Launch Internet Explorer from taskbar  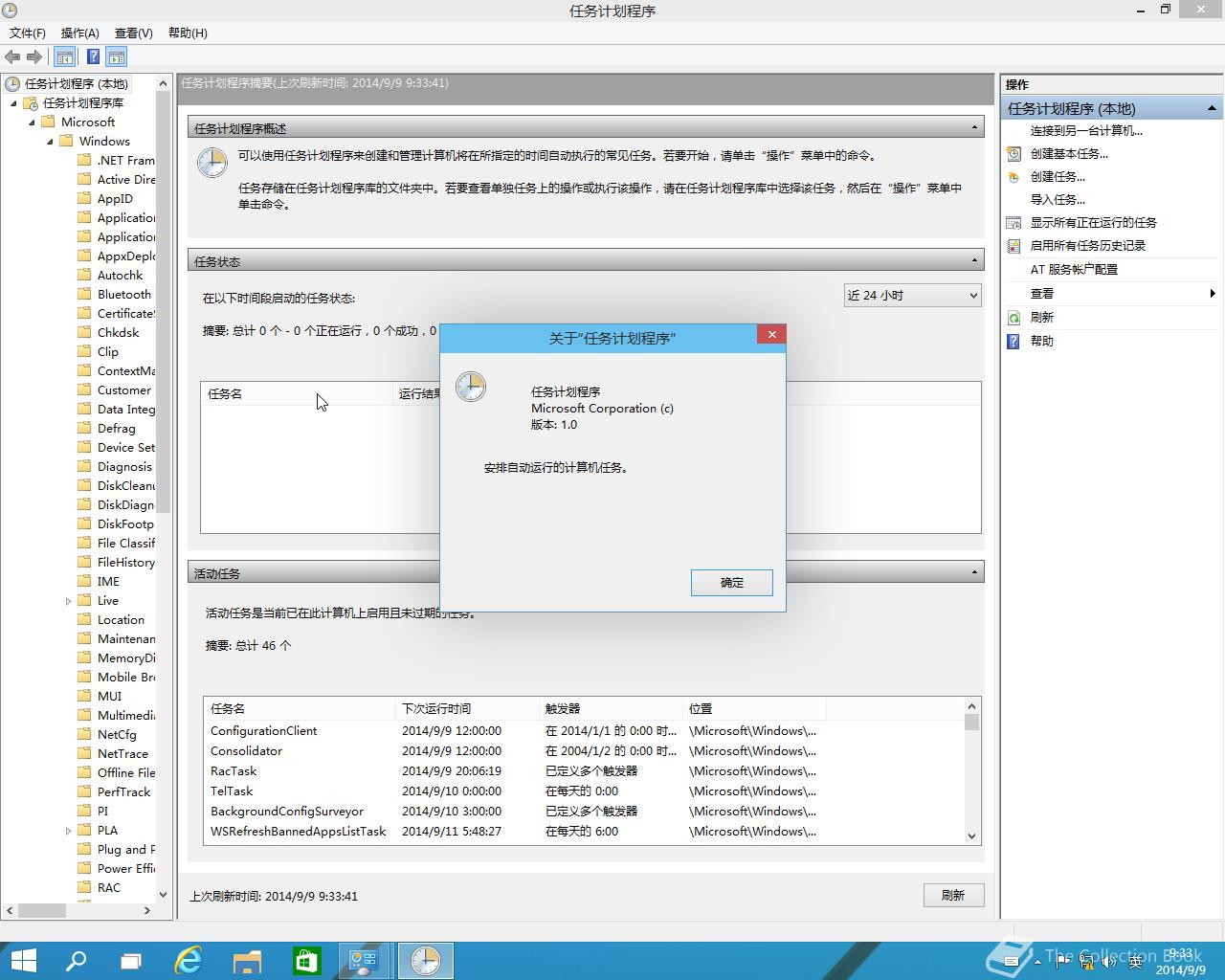(189, 961)
